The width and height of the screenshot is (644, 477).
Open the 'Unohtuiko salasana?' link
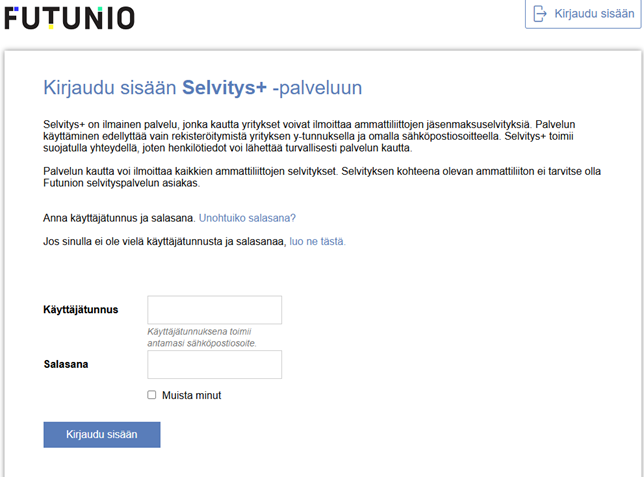point(247,217)
